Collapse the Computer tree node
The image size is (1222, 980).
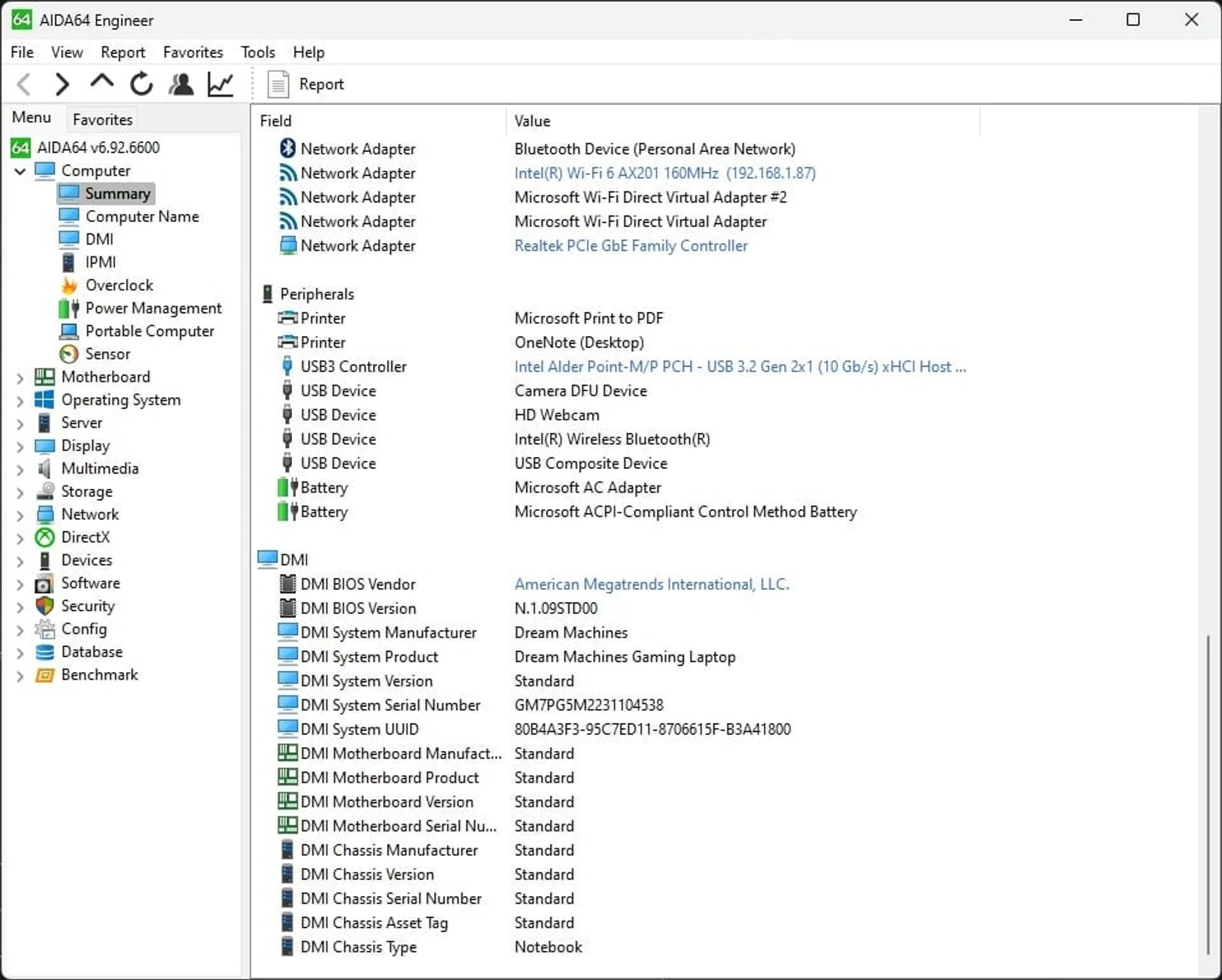(20, 171)
